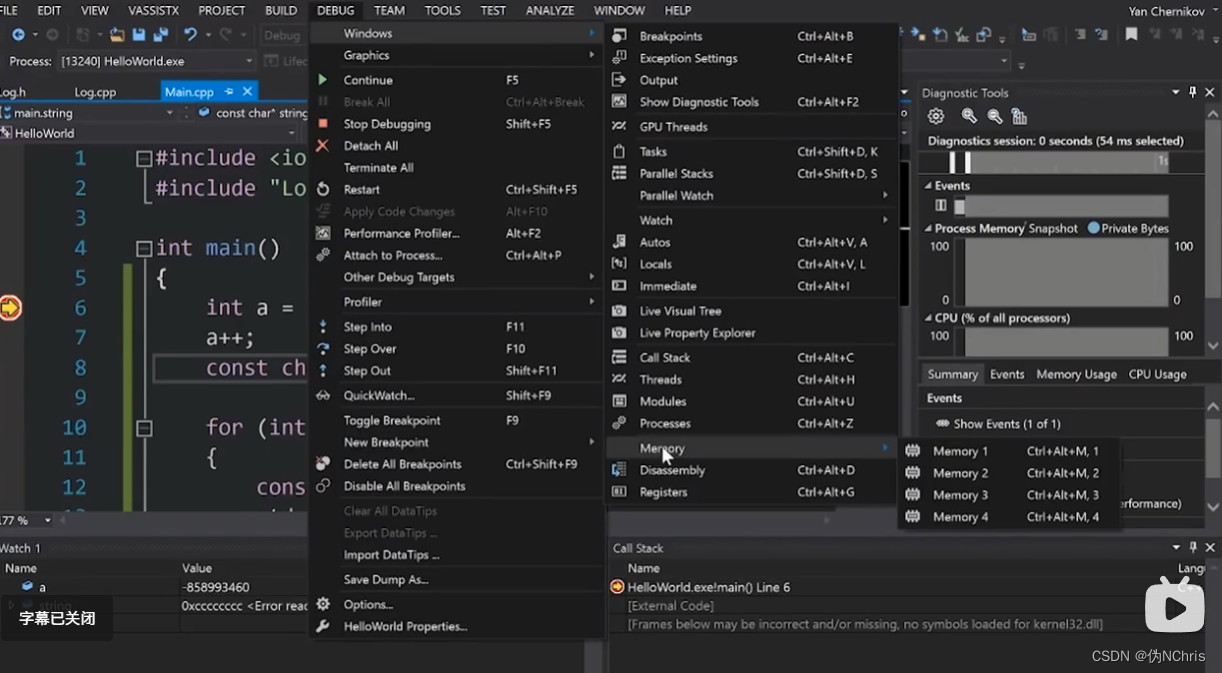The width and height of the screenshot is (1222, 673).
Task: Click the diagnostics session timeline ruler
Action: pyautogui.click(x=1060, y=162)
